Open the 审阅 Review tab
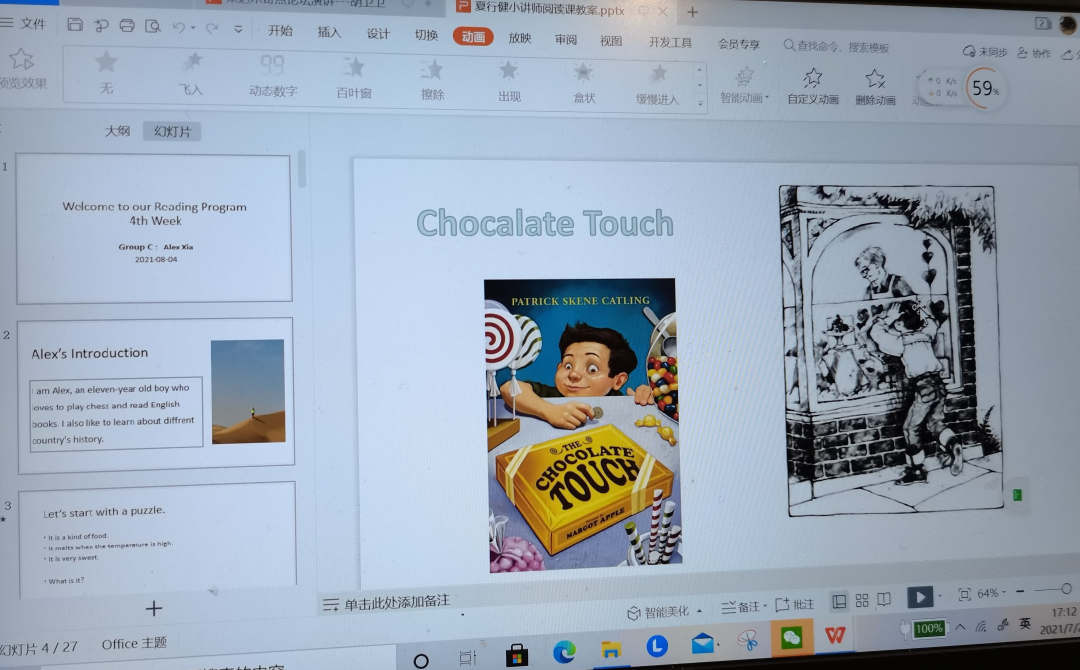 pyautogui.click(x=566, y=40)
